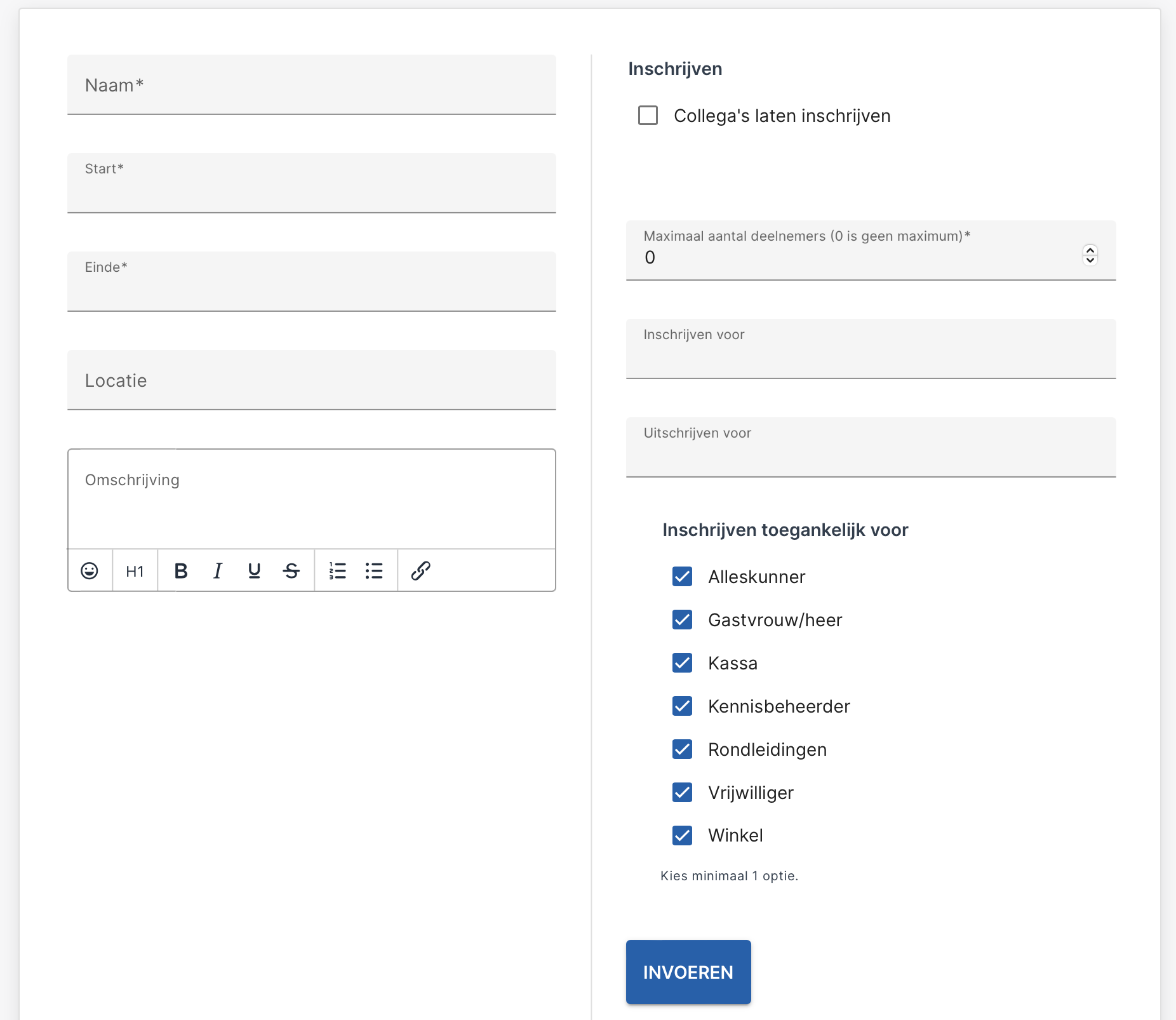Screen dimensions: 1176x1020
Task: Submit the form with INVOEREN button
Action: pyautogui.click(x=688, y=972)
